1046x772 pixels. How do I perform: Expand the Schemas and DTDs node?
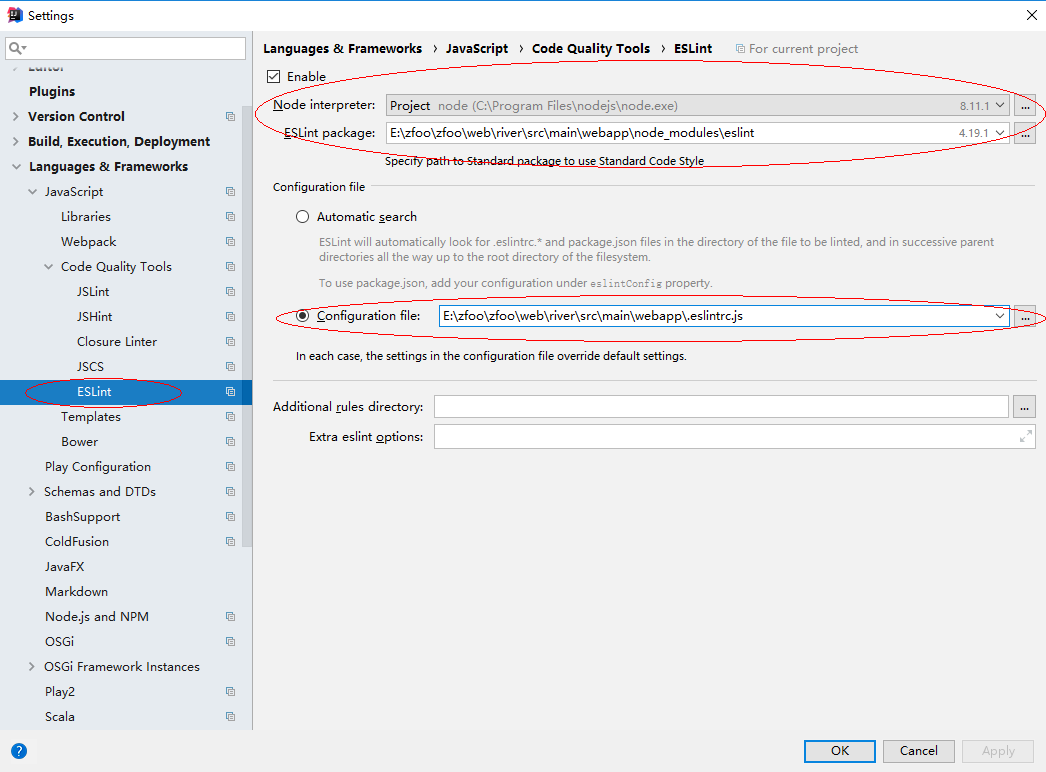click(32, 492)
